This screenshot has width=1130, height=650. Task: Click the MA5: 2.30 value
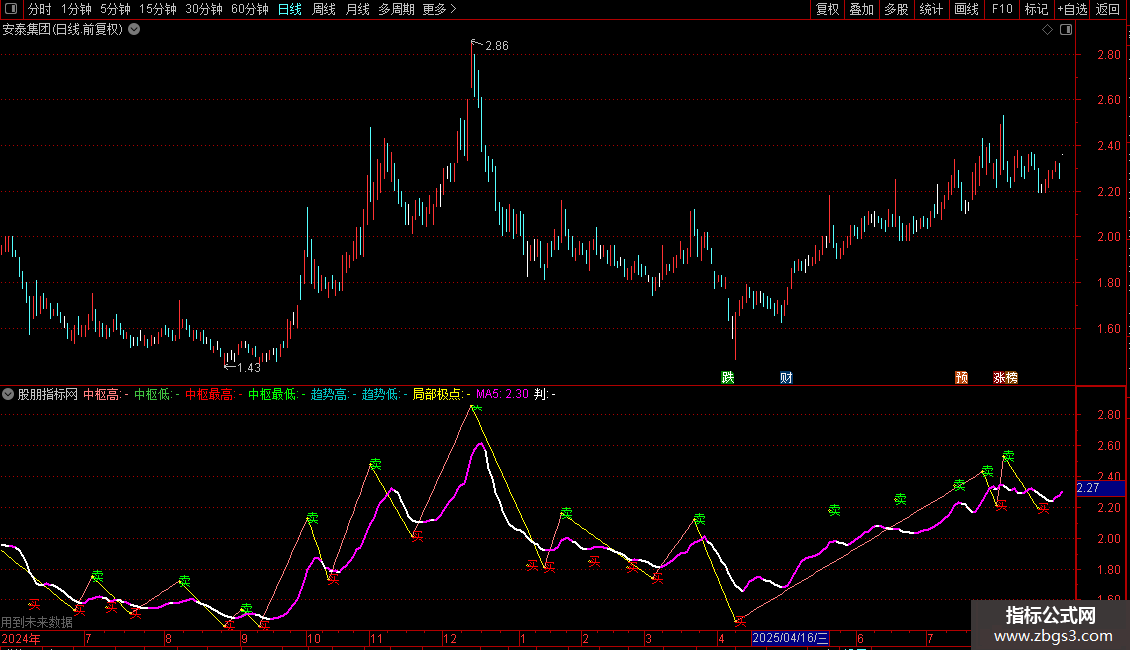pyautogui.click(x=502, y=394)
